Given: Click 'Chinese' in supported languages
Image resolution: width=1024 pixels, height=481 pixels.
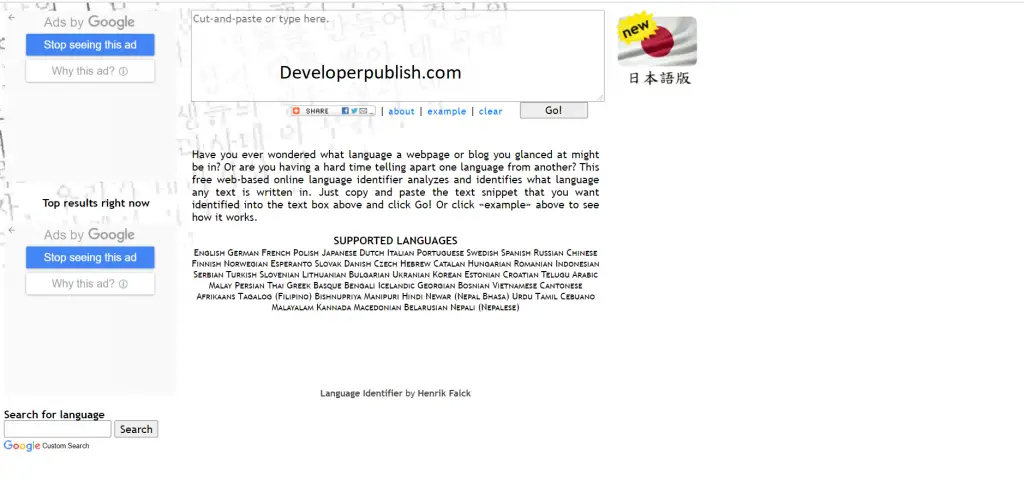Looking at the screenshot, I should [582, 253].
